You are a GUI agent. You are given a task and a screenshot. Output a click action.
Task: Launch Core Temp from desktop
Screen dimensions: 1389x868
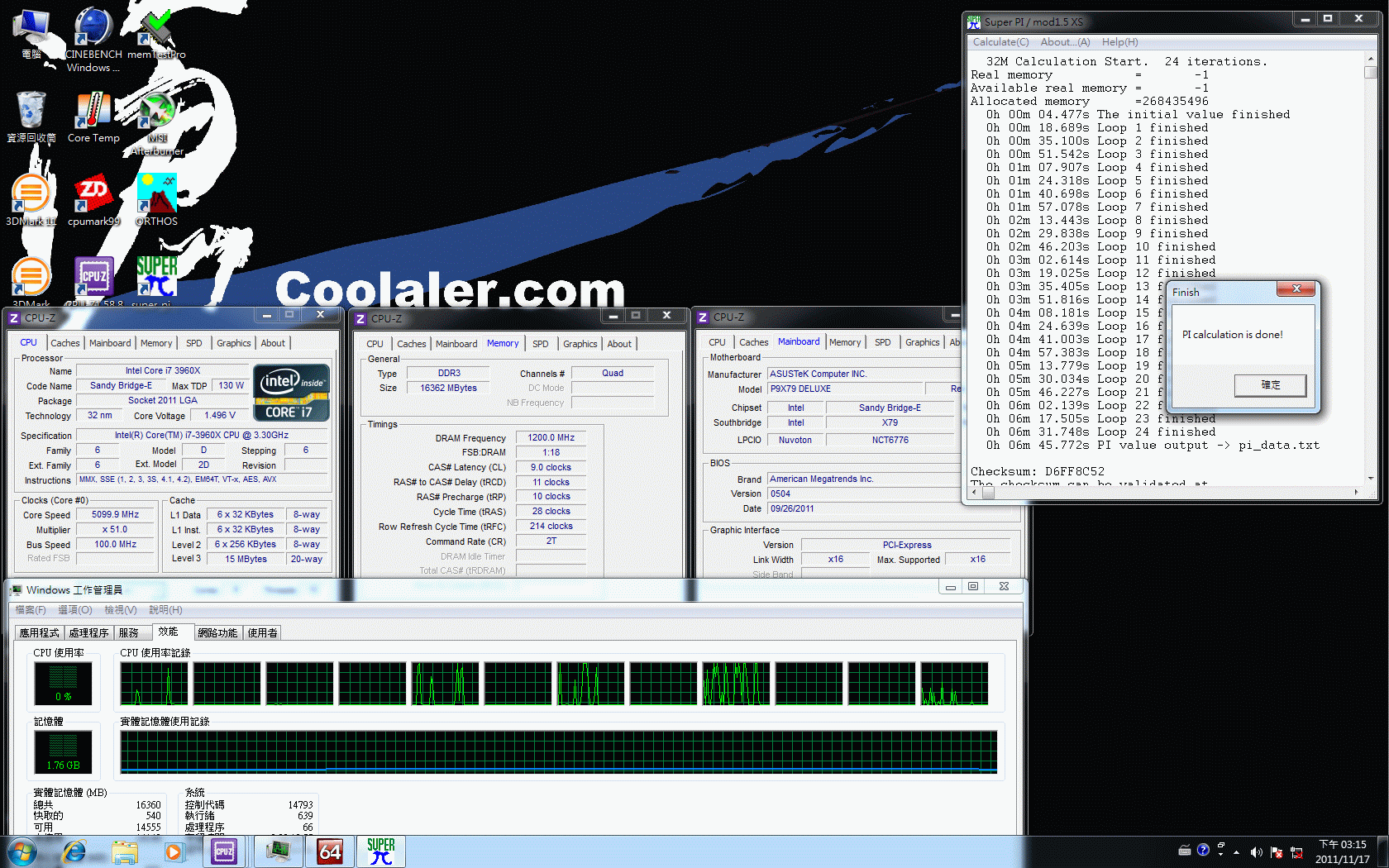point(93,117)
